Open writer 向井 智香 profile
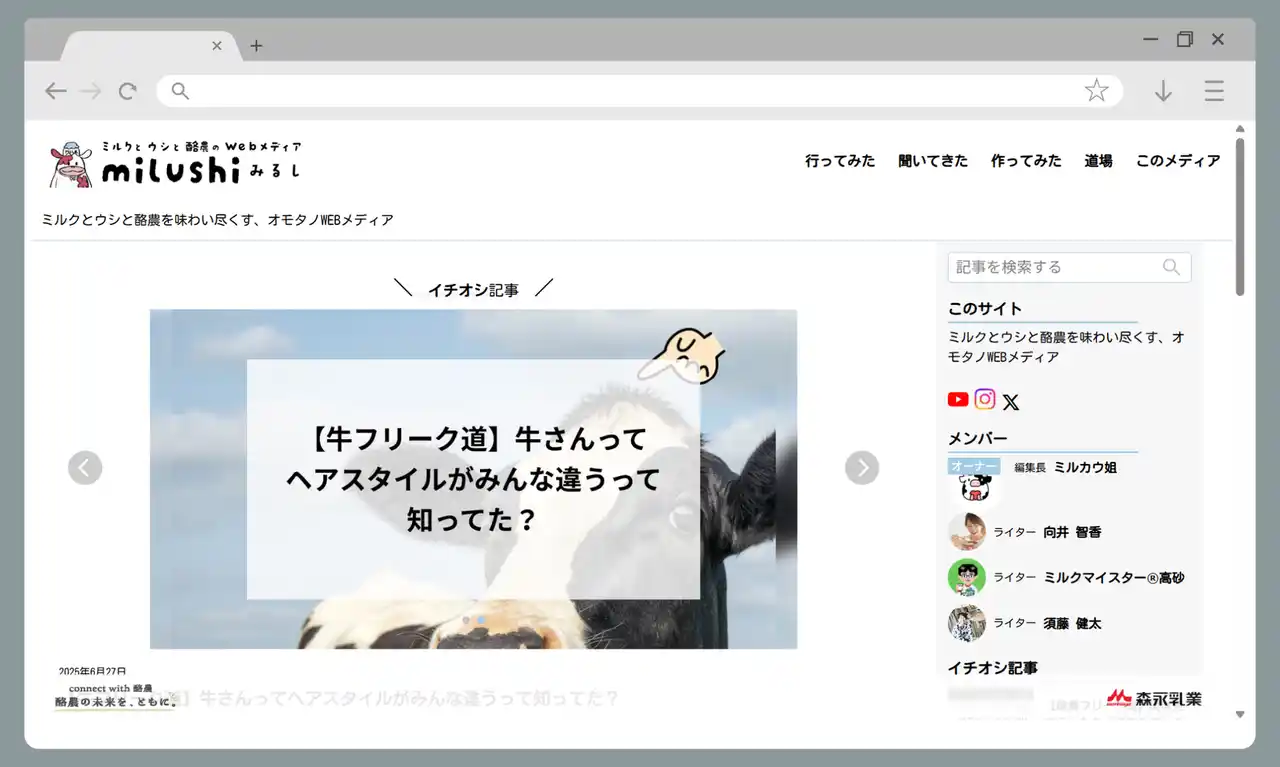 click(1072, 532)
